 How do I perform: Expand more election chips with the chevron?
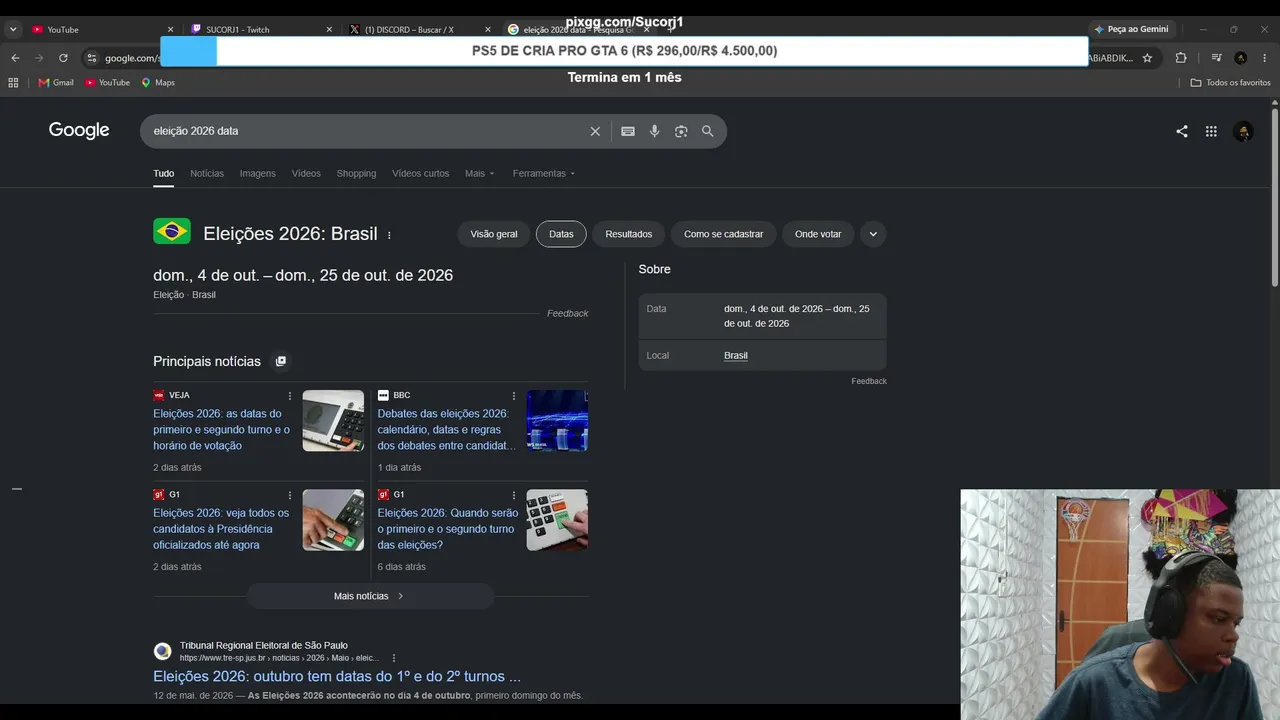click(x=873, y=234)
